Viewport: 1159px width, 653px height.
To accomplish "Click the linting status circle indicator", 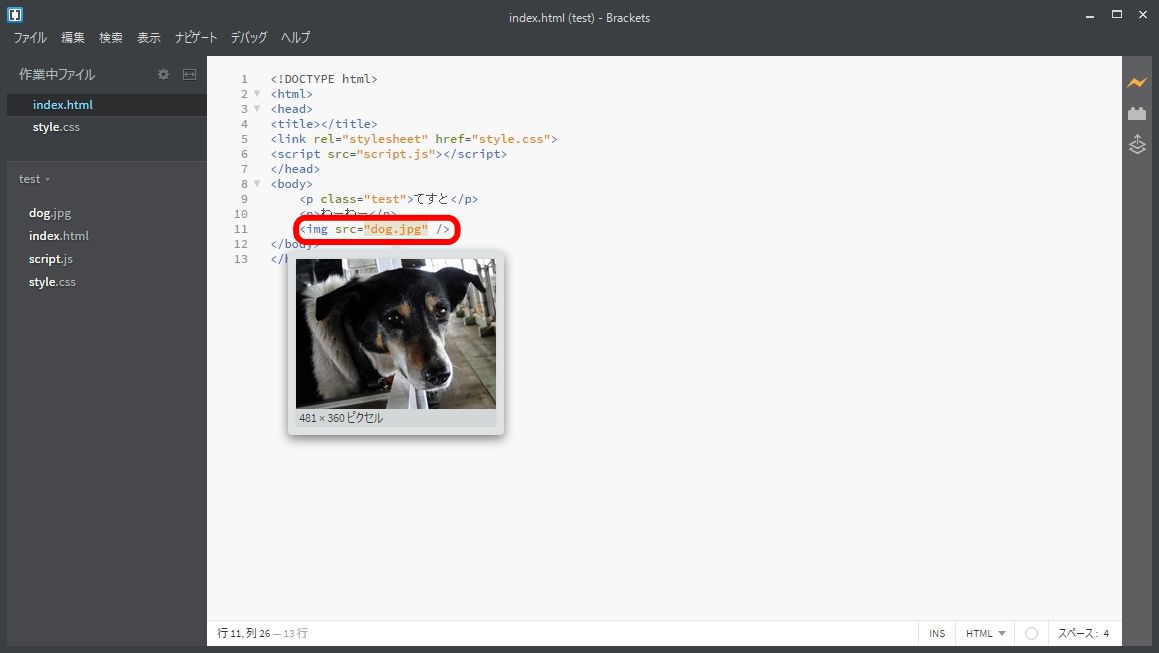I will [x=1031, y=633].
